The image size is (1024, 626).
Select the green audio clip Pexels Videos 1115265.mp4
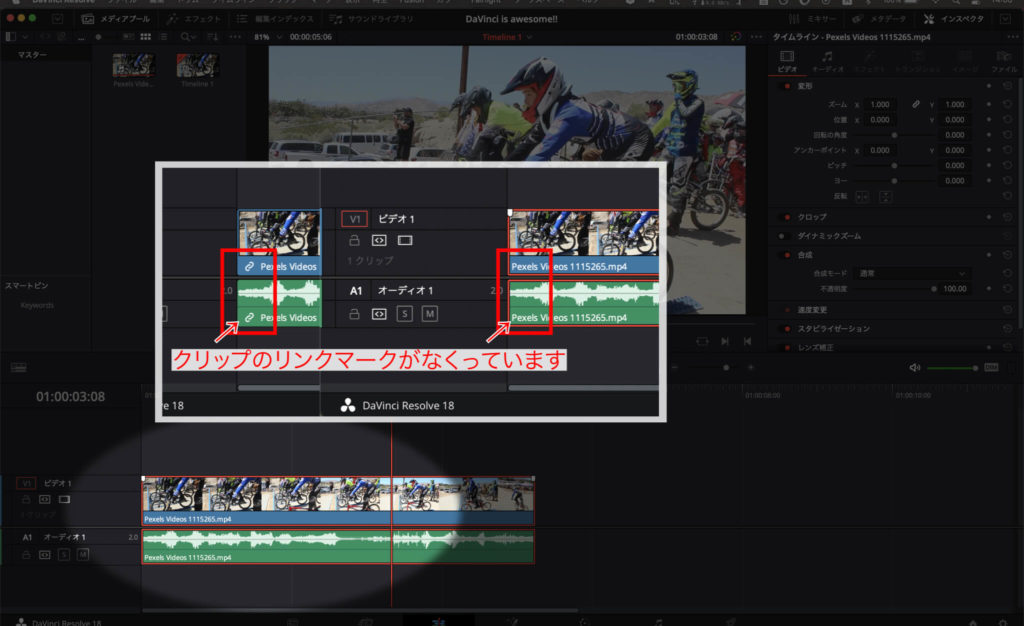338,546
